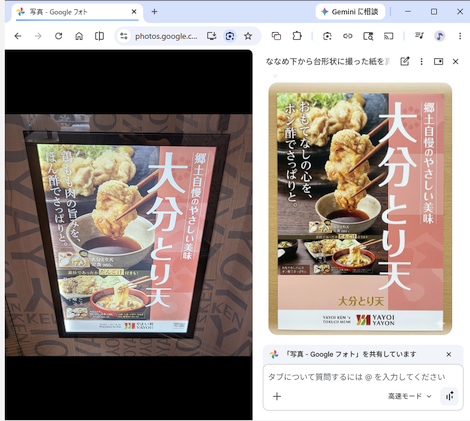This screenshot has height=421, width=470.
Task: Install app icon in address bar
Action: coord(212,36)
